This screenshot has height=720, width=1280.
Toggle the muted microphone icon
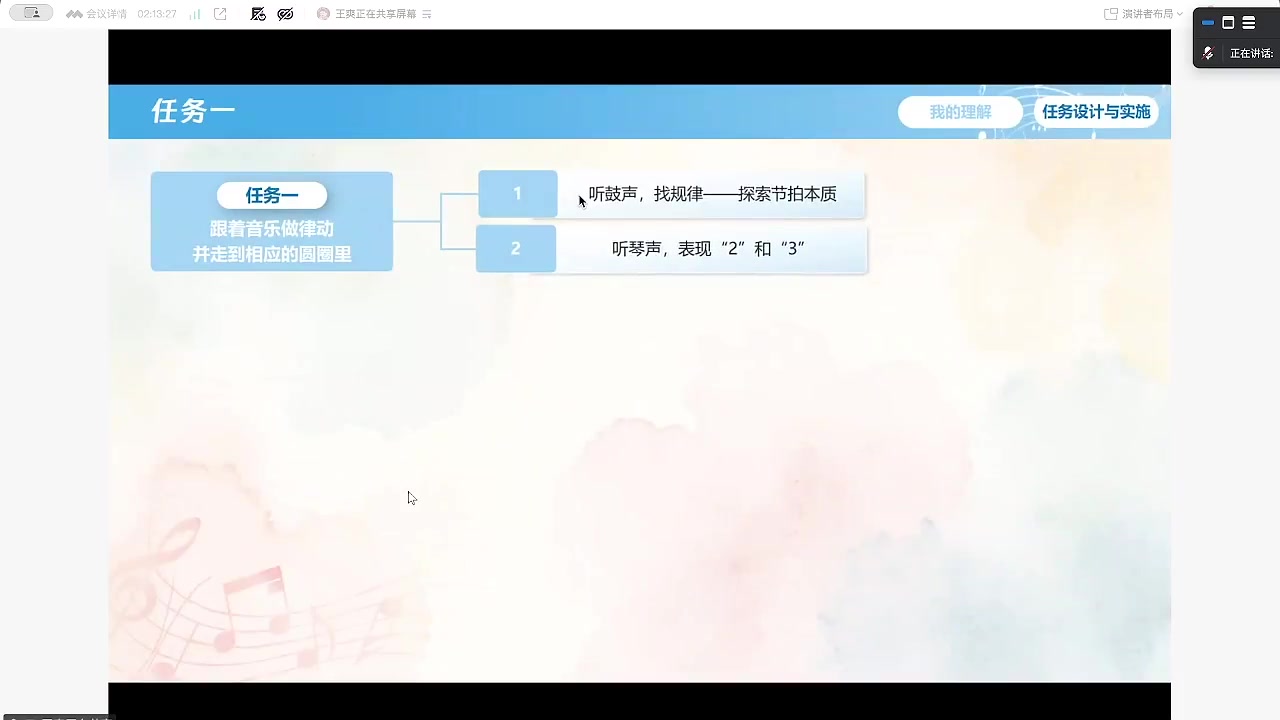click(1208, 53)
